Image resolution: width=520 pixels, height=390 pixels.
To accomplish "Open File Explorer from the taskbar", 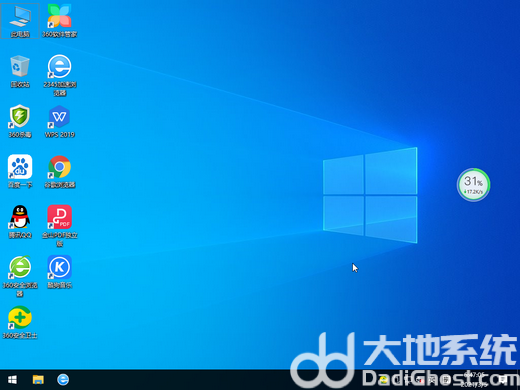I will tap(38, 380).
